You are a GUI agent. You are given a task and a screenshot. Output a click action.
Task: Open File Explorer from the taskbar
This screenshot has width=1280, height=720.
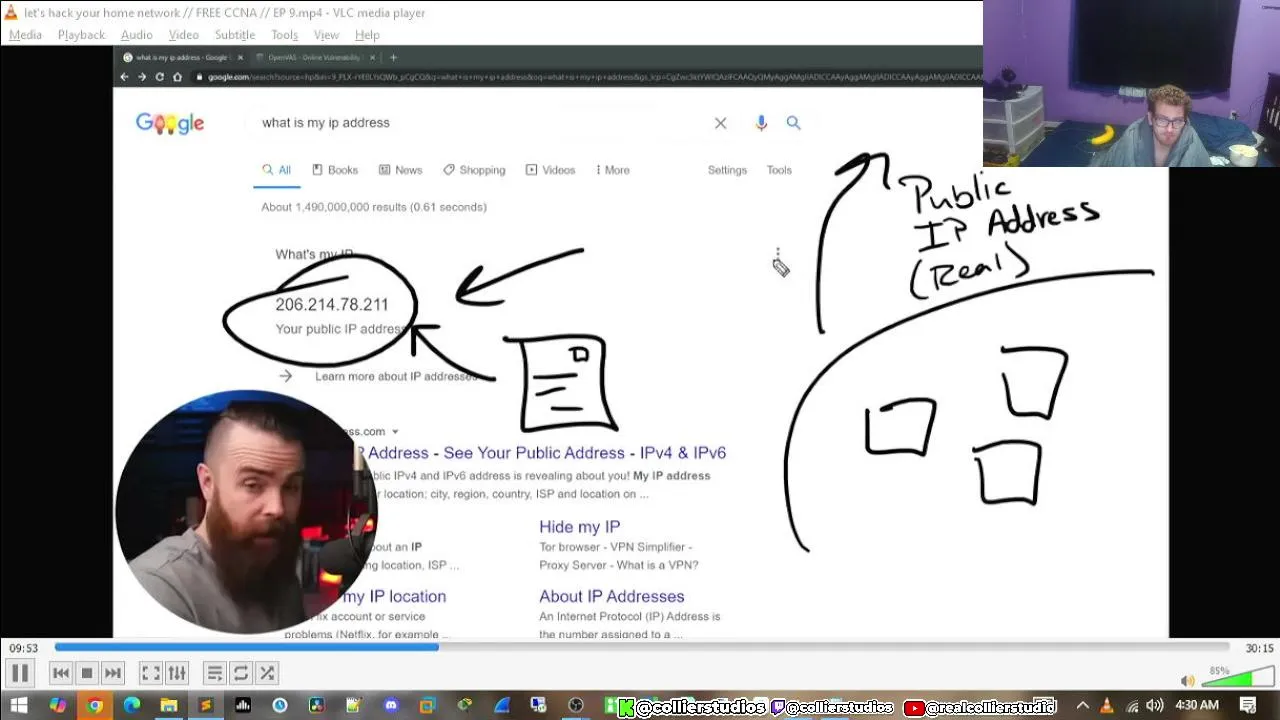(x=169, y=706)
